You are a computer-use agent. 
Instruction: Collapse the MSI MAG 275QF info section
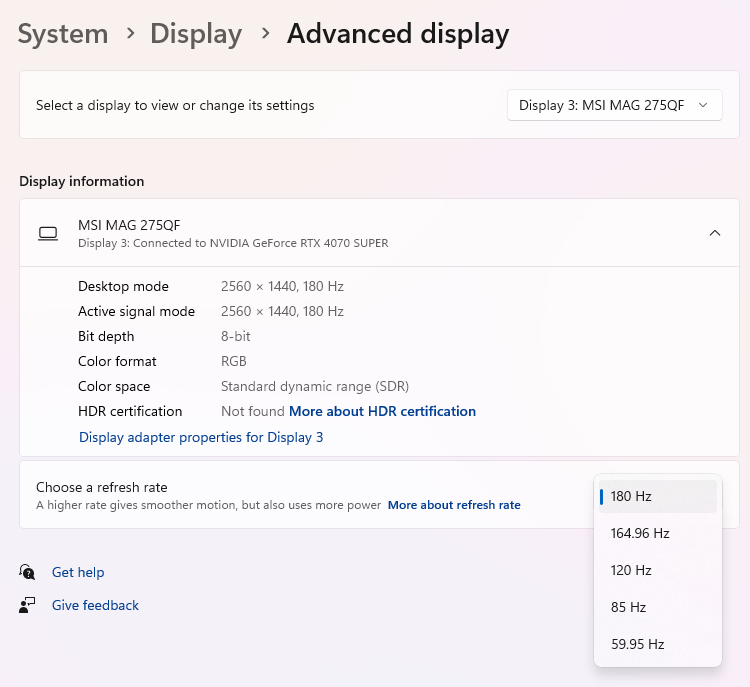714,233
